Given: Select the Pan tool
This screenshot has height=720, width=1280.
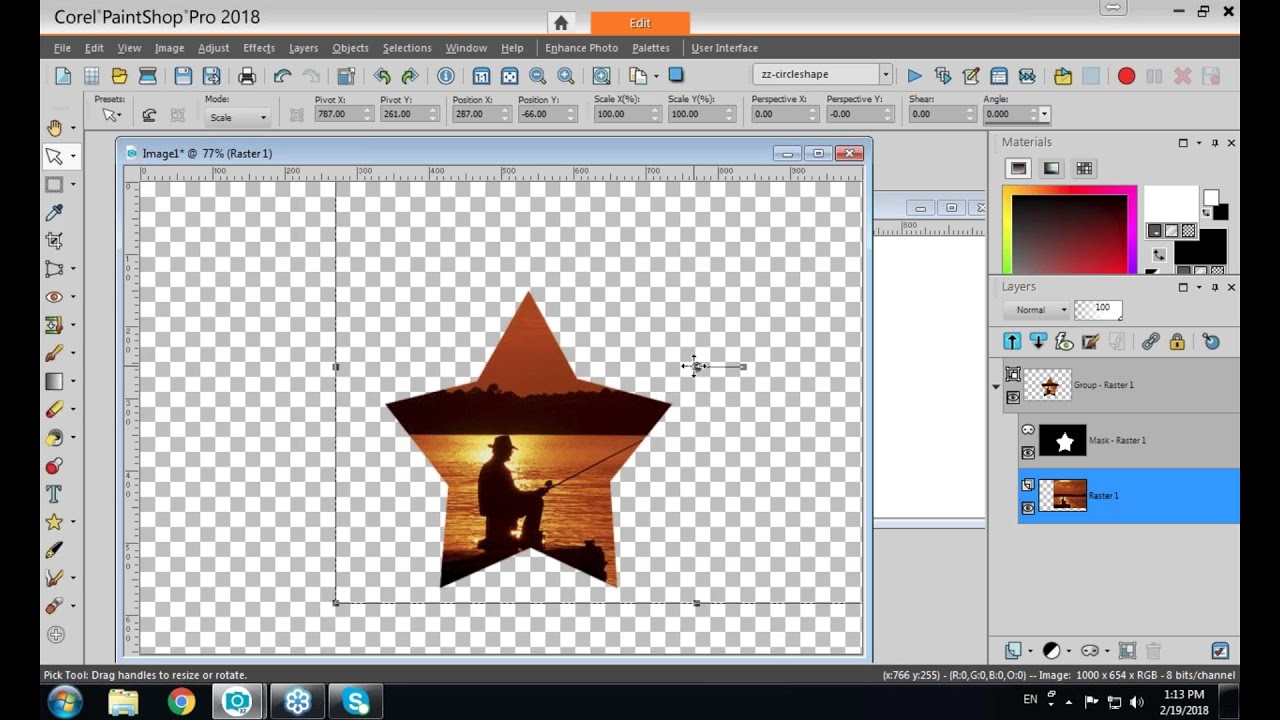Looking at the screenshot, I should (x=57, y=128).
